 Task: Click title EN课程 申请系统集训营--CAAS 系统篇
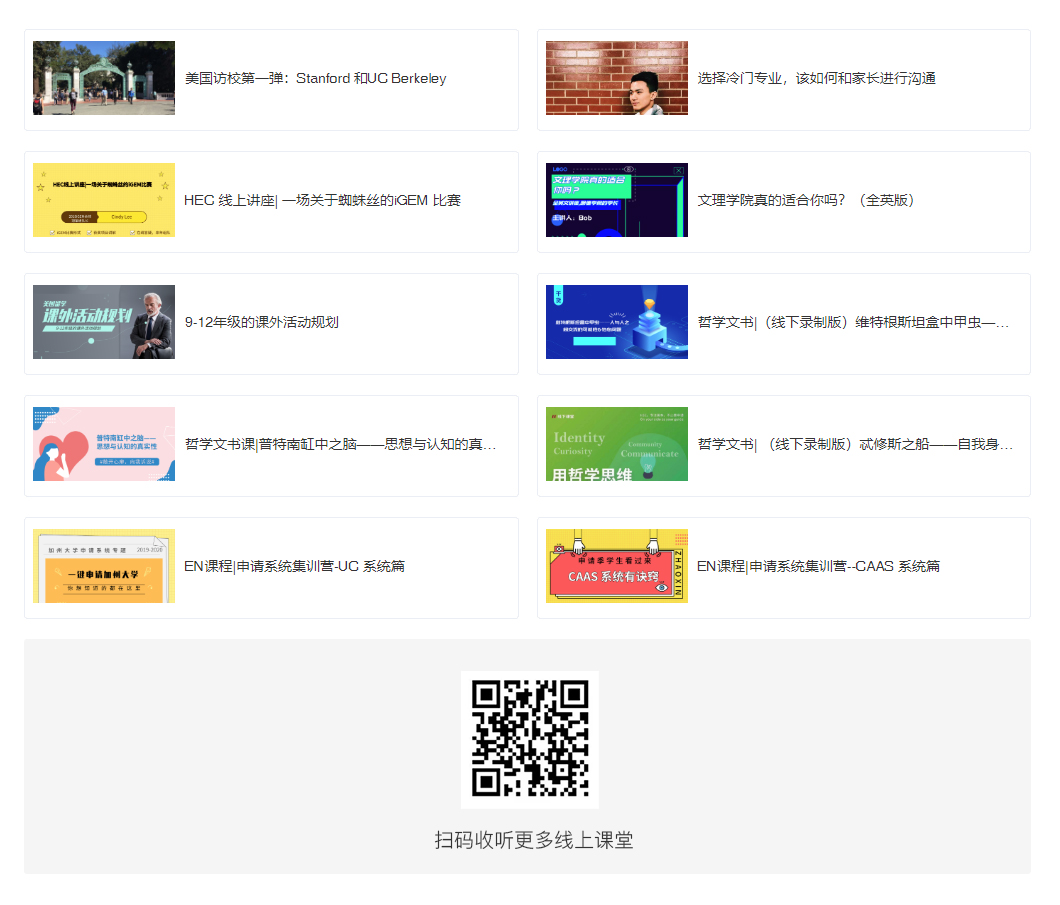pos(819,566)
